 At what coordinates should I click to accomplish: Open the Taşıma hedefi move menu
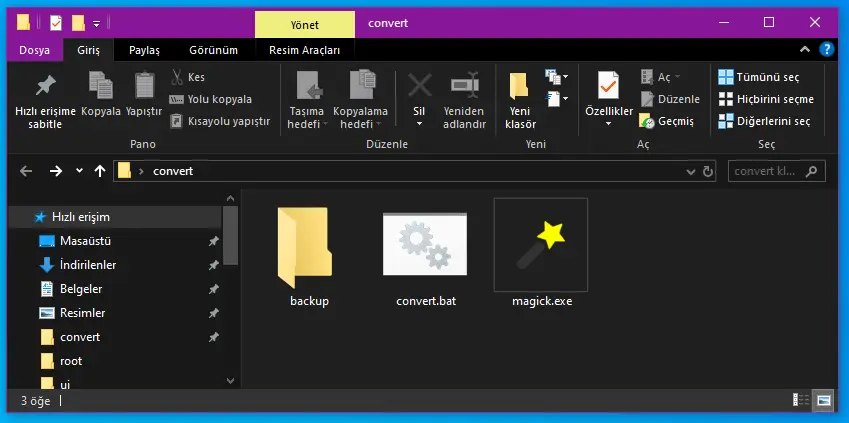(x=307, y=101)
